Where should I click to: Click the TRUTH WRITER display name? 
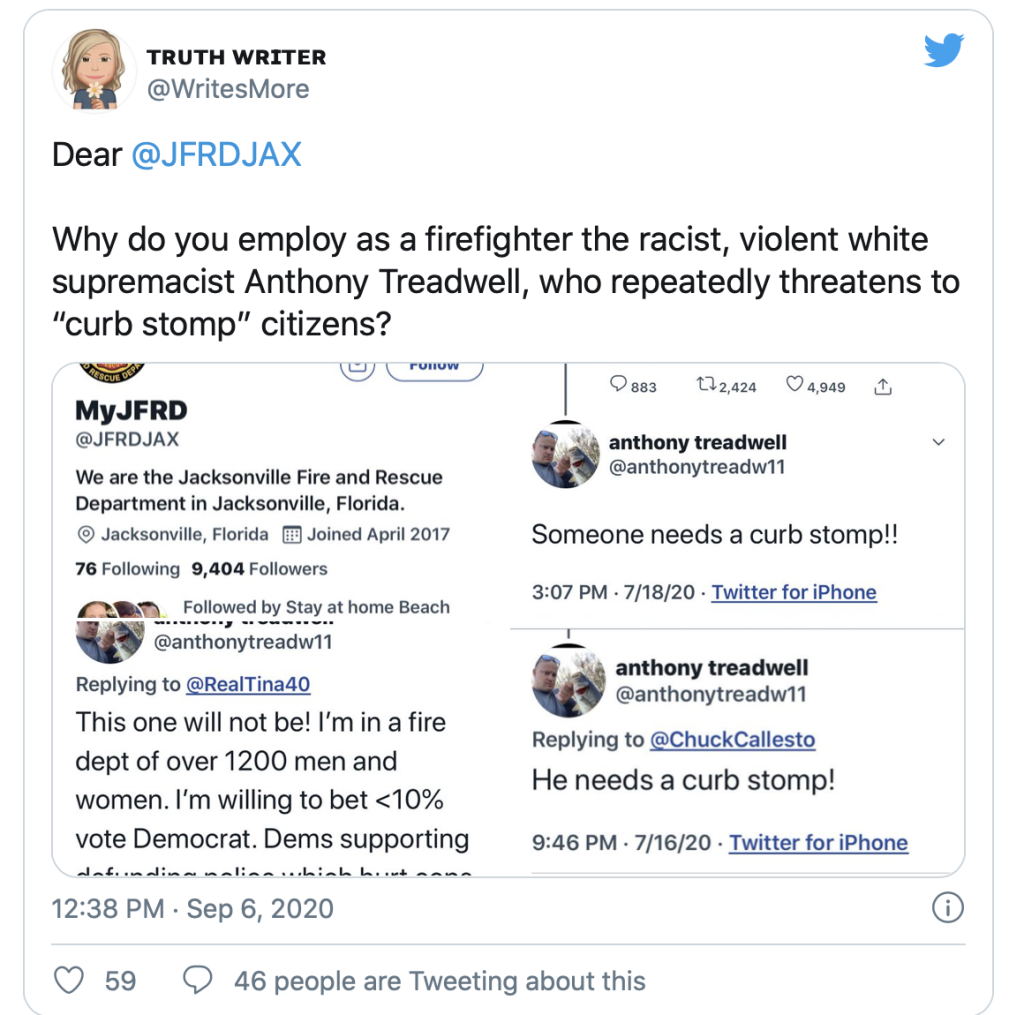236,58
